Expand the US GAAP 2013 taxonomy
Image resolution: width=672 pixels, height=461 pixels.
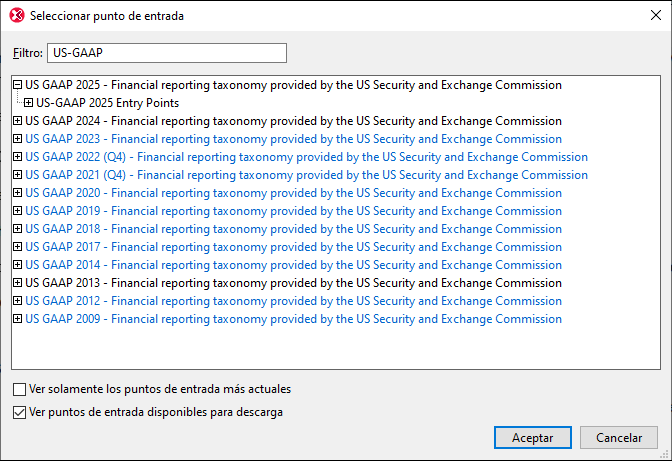(x=18, y=283)
